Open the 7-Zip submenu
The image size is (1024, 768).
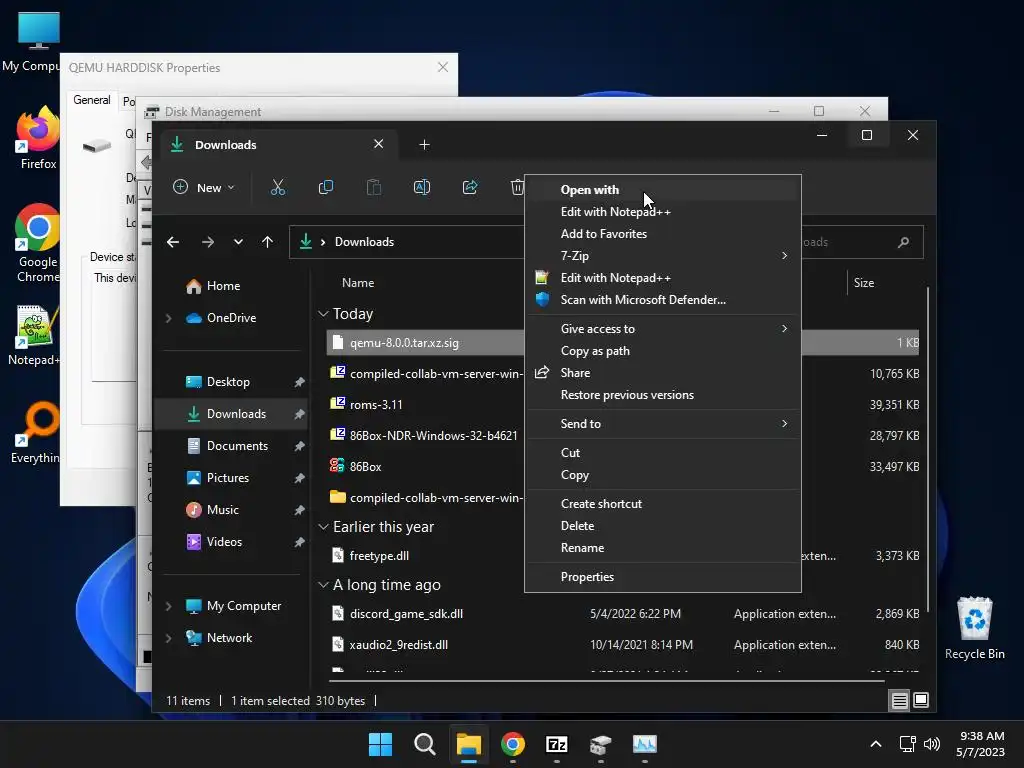coord(663,256)
